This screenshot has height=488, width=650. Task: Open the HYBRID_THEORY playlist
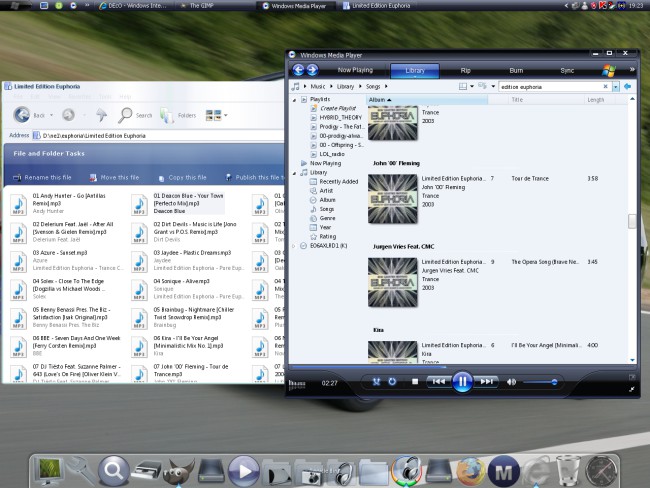pyautogui.click(x=340, y=117)
